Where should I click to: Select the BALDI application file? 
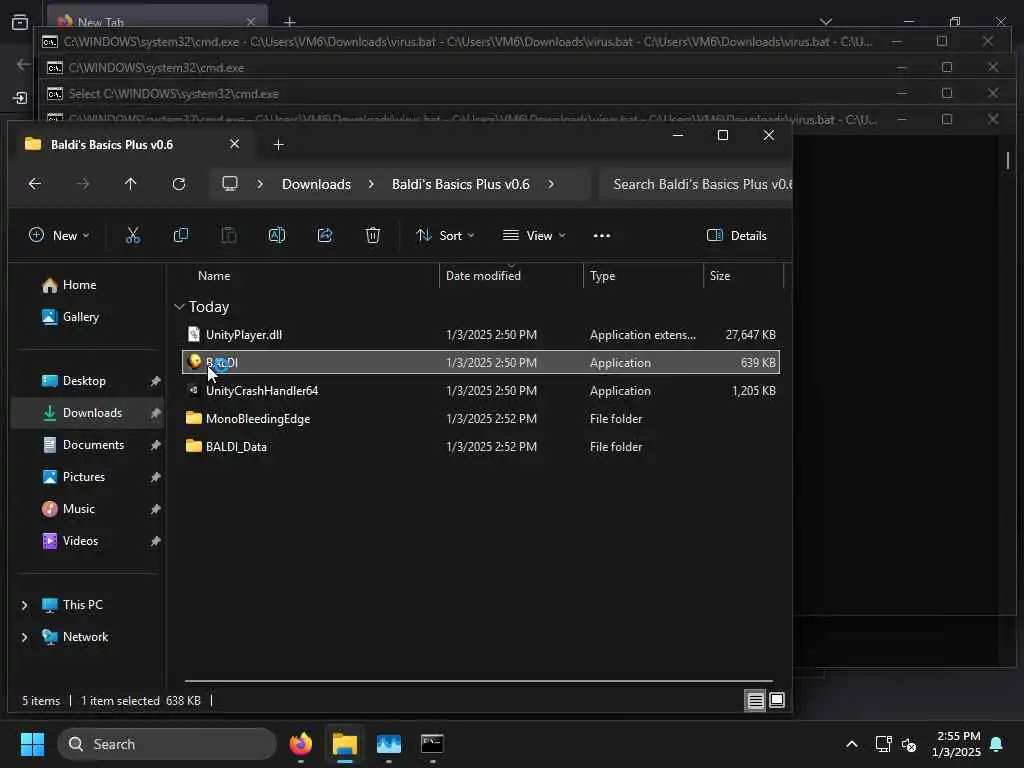481,363
